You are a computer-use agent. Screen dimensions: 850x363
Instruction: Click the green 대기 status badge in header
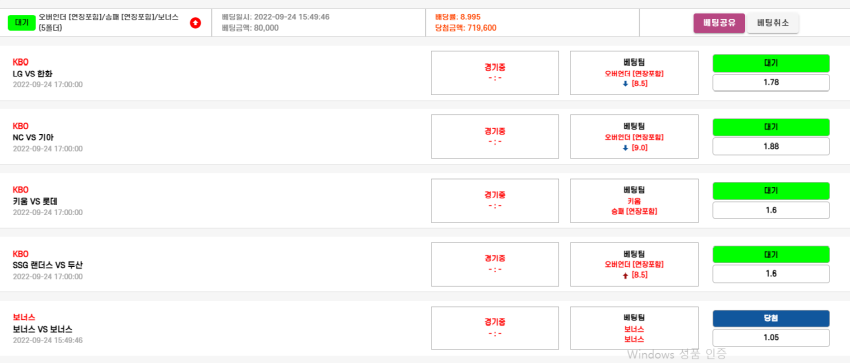tap(22, 23)
